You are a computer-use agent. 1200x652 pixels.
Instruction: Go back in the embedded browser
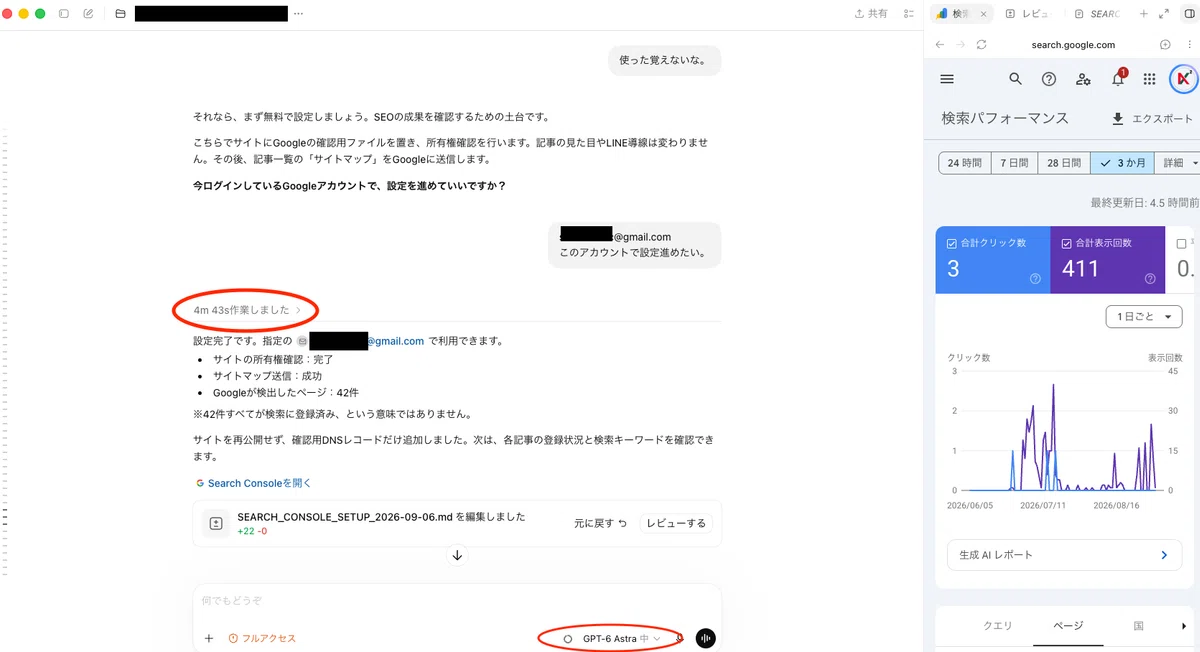(939, 45)
